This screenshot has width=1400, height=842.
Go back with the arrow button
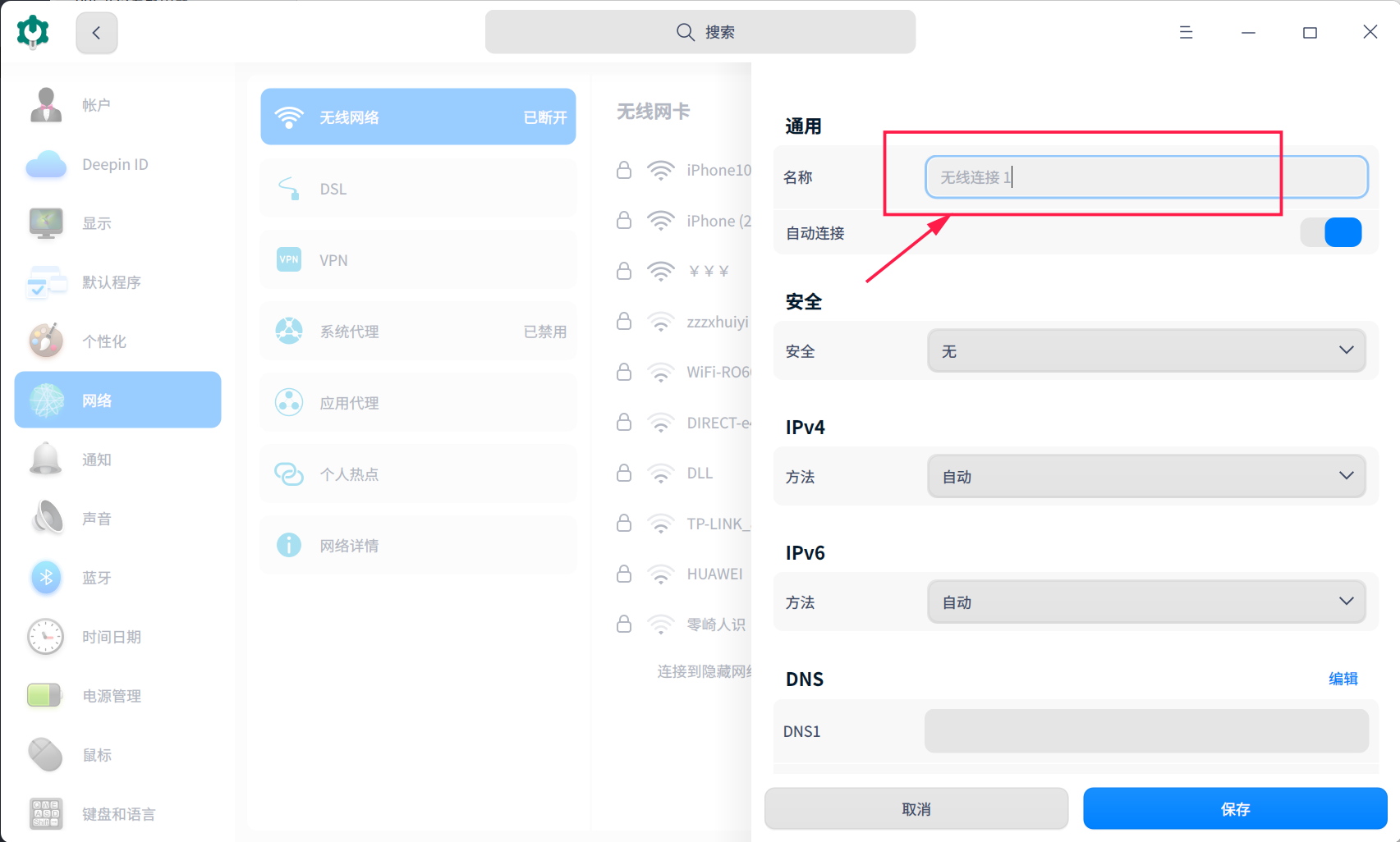tap(97, 33)
